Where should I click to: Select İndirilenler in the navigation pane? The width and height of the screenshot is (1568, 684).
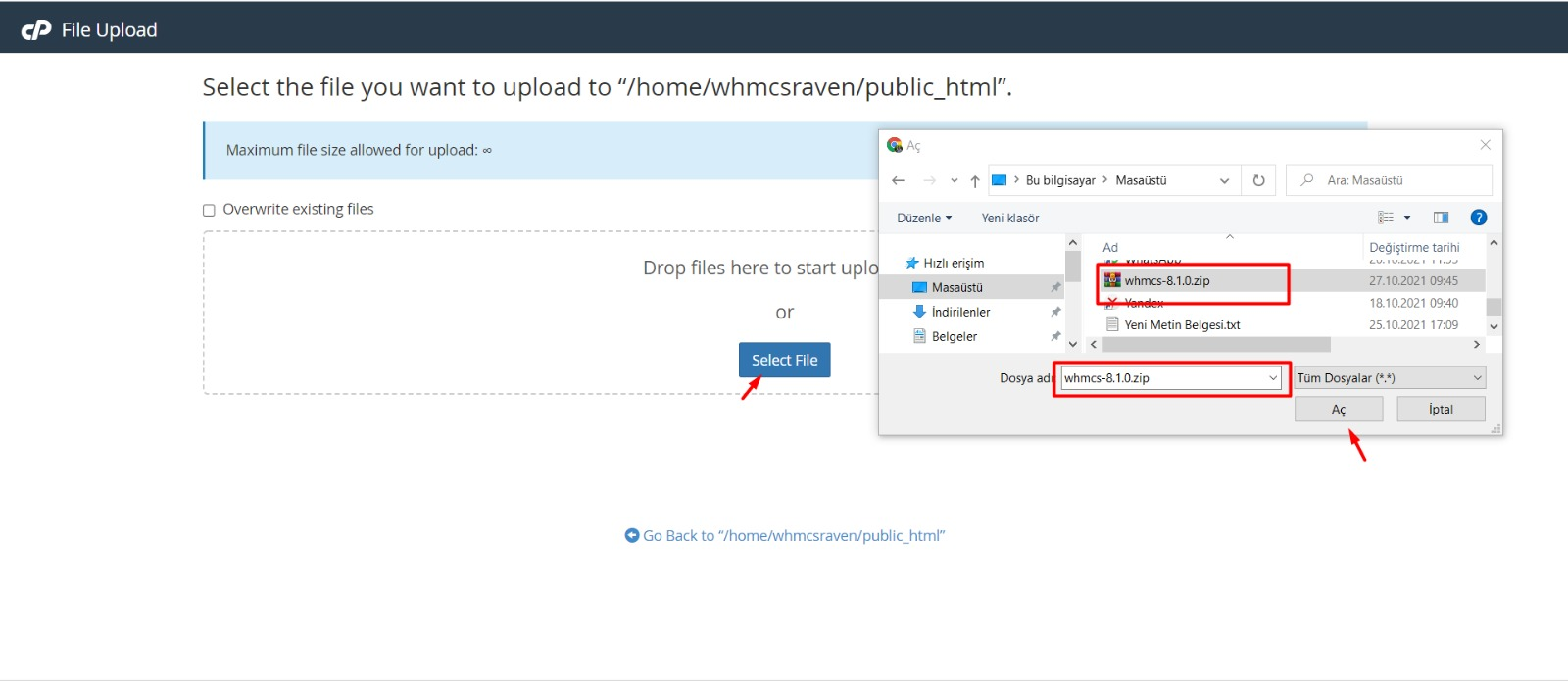[960, 312]
